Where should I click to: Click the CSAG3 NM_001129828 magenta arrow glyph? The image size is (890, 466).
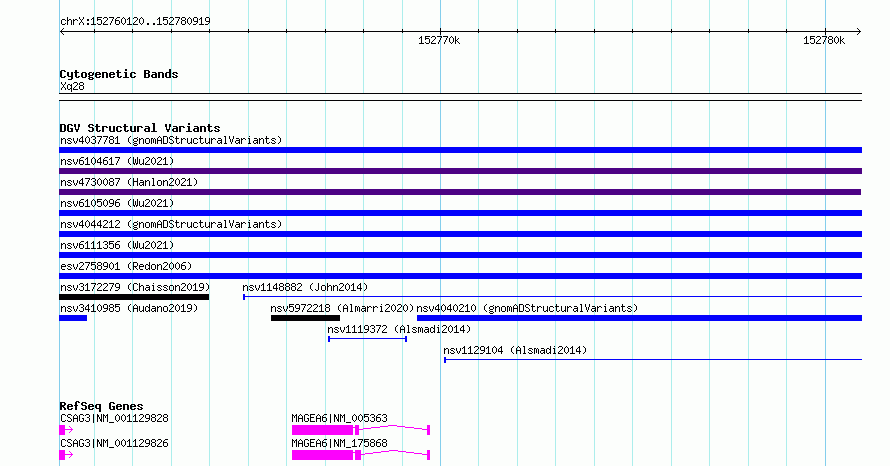[66, 430]
